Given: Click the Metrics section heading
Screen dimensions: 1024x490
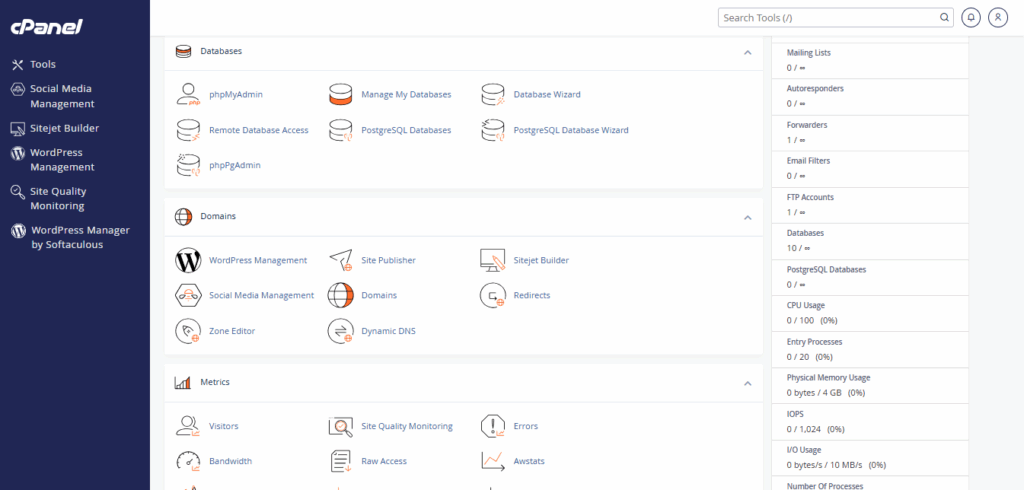Looking at the screenshot, I should point(215,382).
